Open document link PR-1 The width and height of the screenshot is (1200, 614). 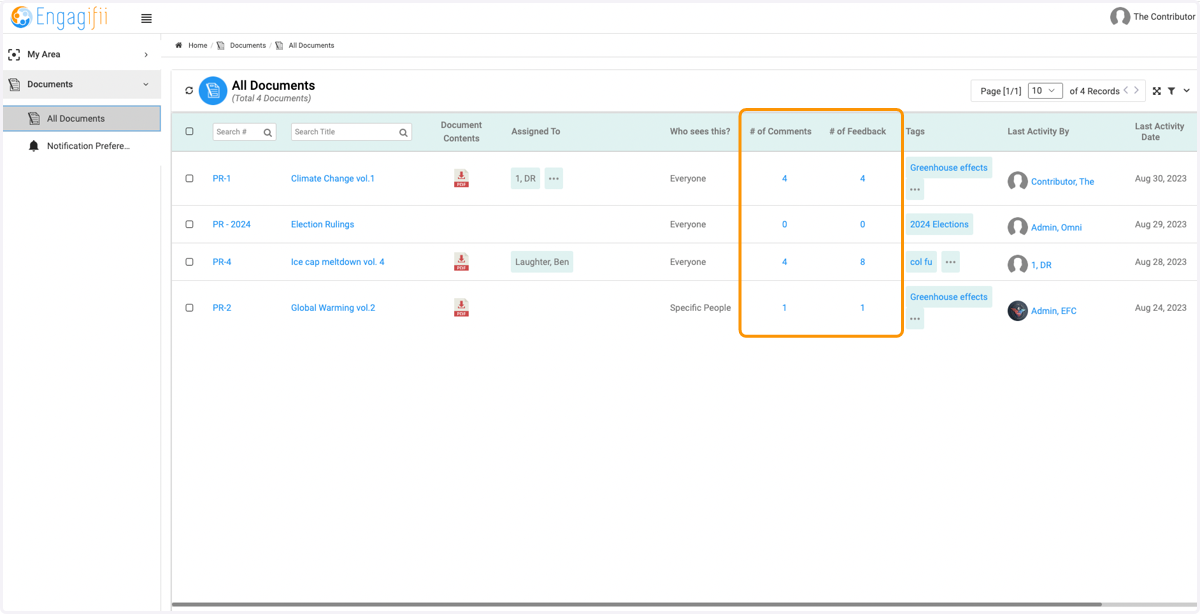222,178
